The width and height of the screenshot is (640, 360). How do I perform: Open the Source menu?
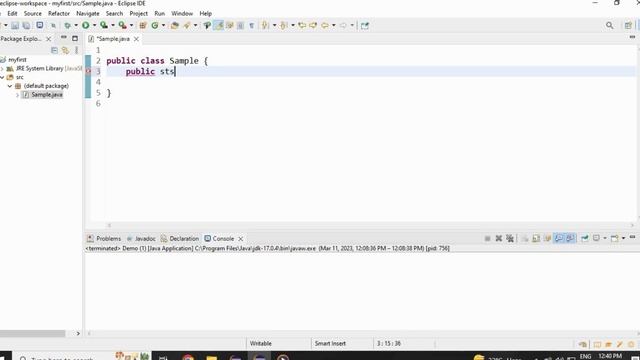[x=33, y=13]
